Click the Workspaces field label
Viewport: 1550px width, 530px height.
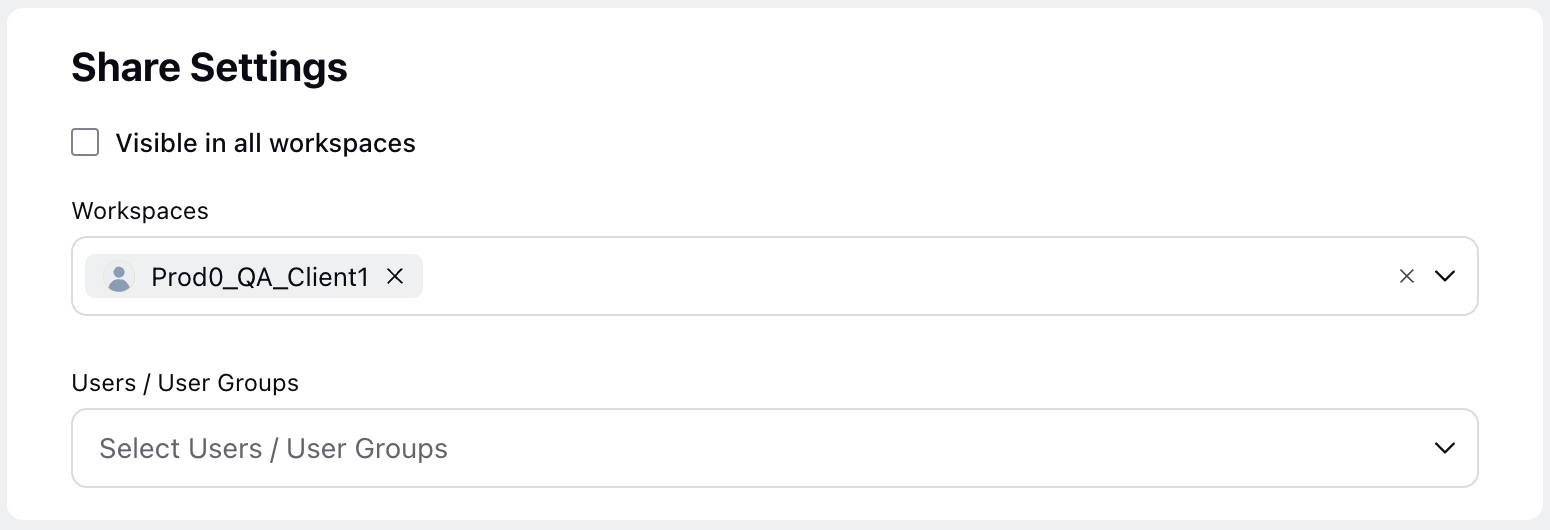[x=140, y=211]
